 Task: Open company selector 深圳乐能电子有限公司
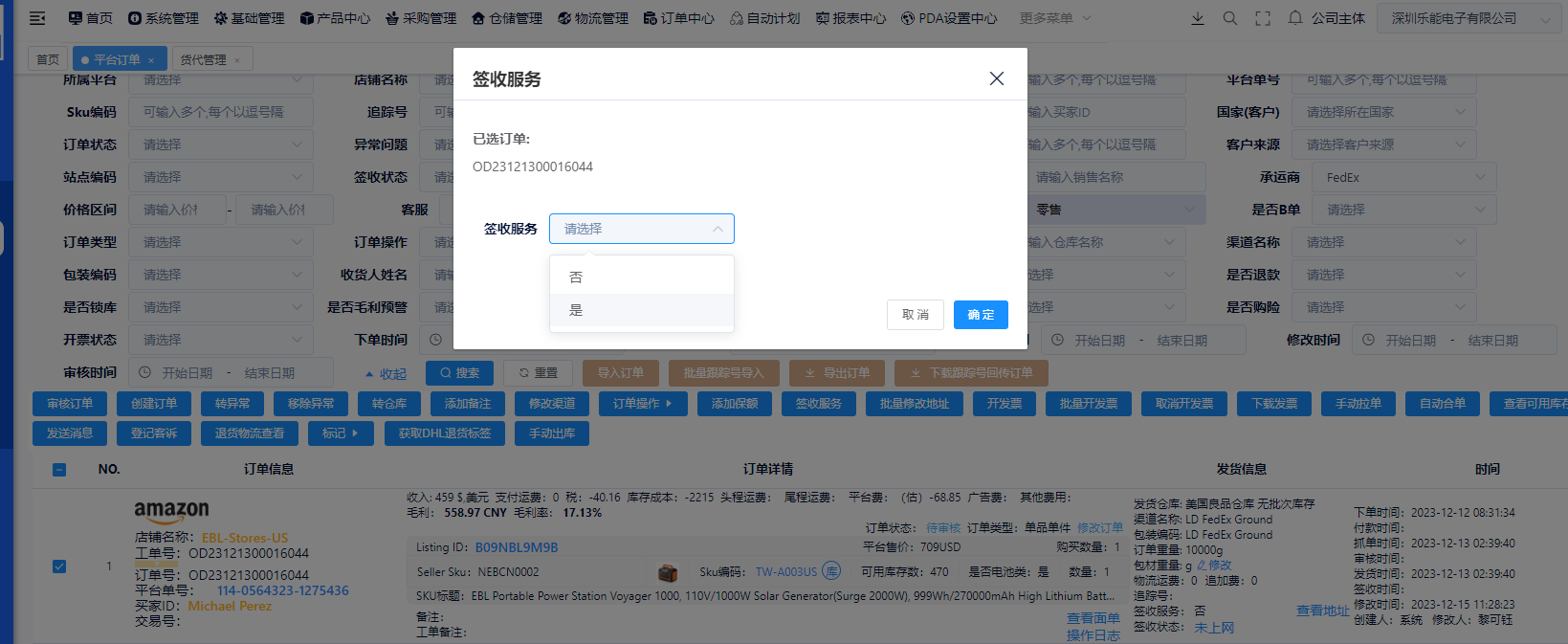[x=1469, y=18]
